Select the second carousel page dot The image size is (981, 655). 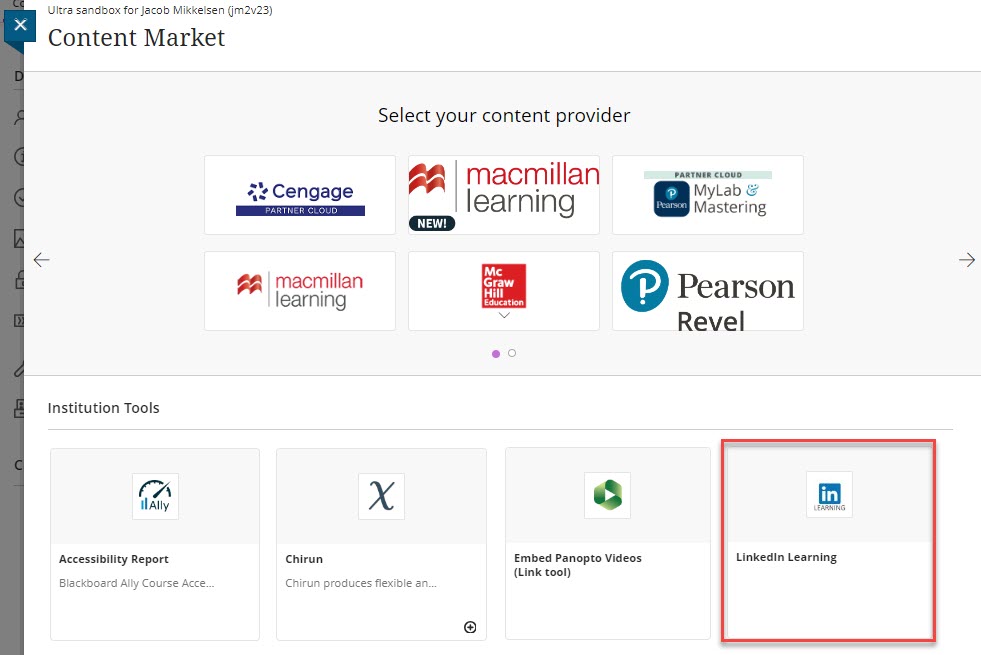512,353
